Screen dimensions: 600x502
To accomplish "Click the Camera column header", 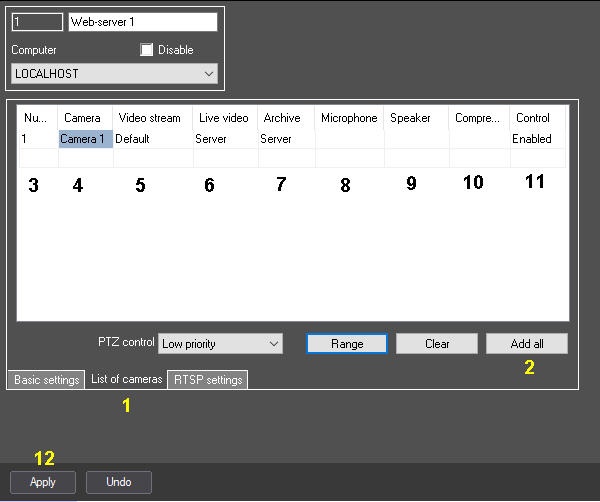I will tap(85, 118).
